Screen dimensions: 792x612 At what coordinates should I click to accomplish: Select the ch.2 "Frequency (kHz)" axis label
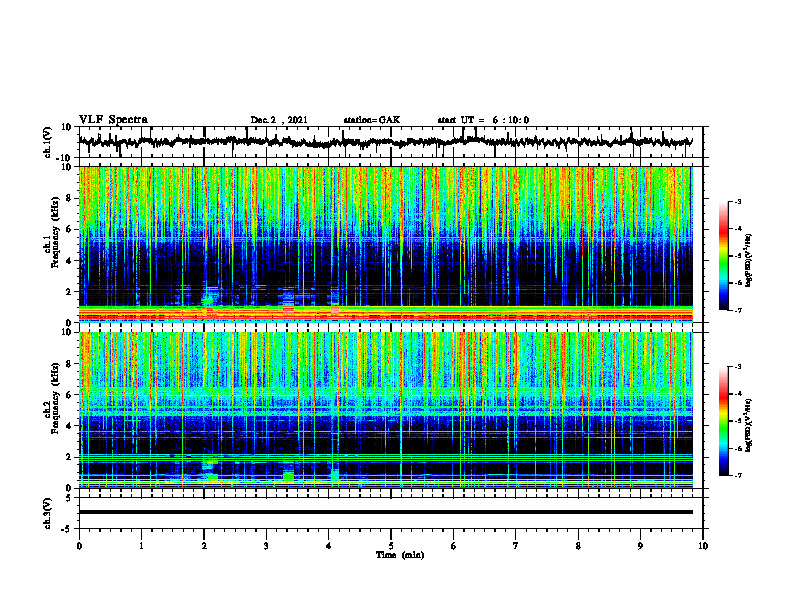[56, 398]
